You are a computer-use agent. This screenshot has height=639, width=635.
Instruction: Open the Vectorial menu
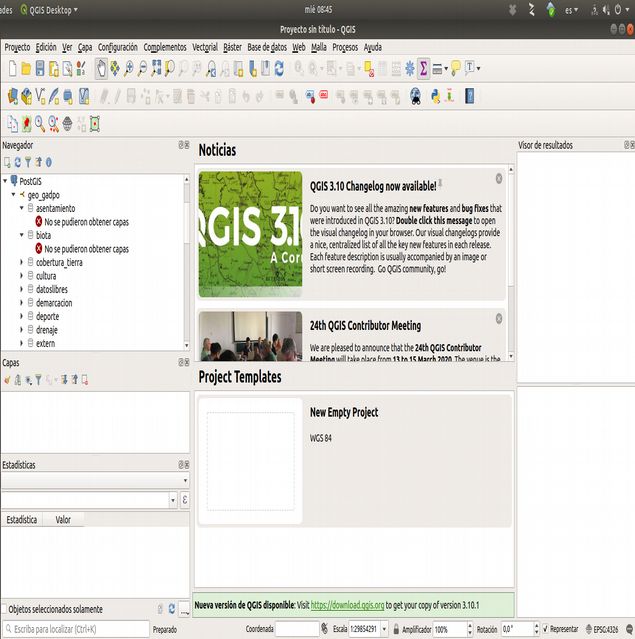click(205, 47)
